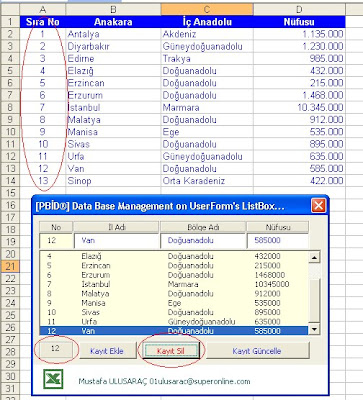This screenshot has width=363, height=400.
Task: Click the sheet cell Van in row 13
Action: tap(113, 168)
